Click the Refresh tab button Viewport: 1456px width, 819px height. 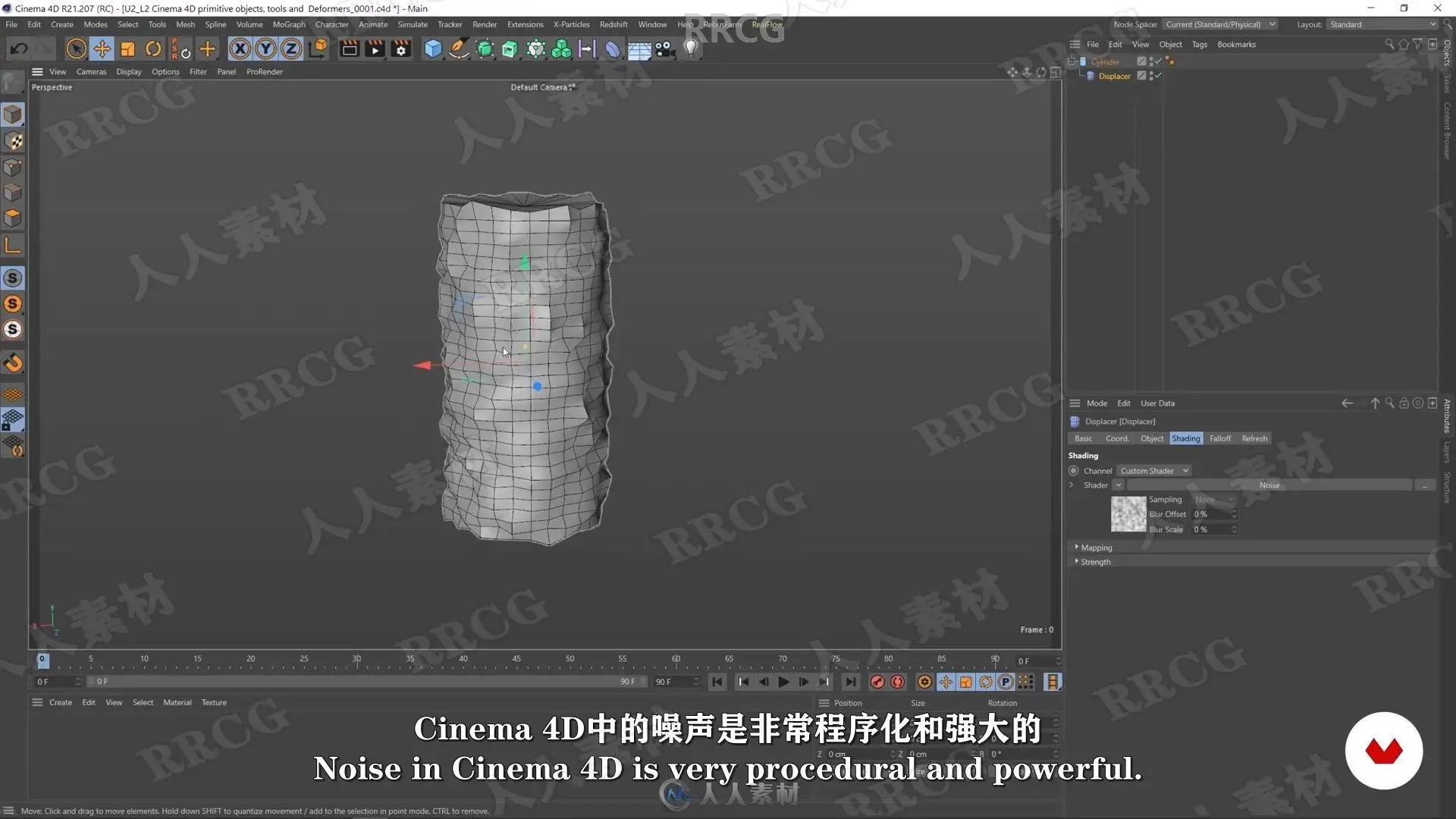coord(1254,438)
